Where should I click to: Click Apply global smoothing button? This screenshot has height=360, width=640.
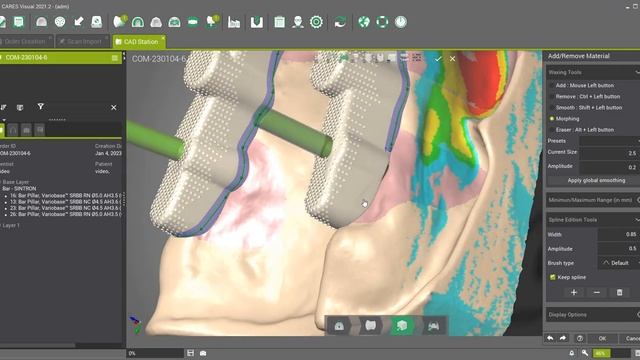(596, 180)
